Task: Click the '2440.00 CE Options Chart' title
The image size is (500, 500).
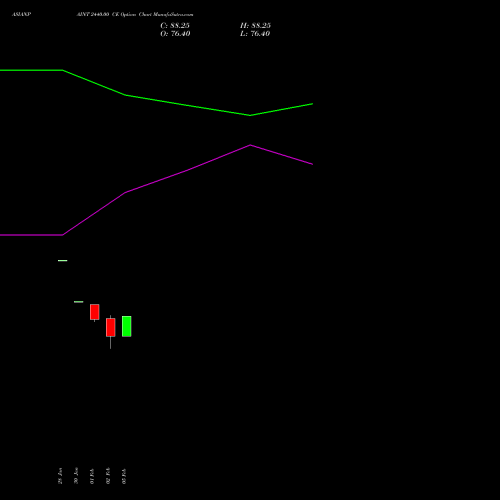Action: click(134, 15)
